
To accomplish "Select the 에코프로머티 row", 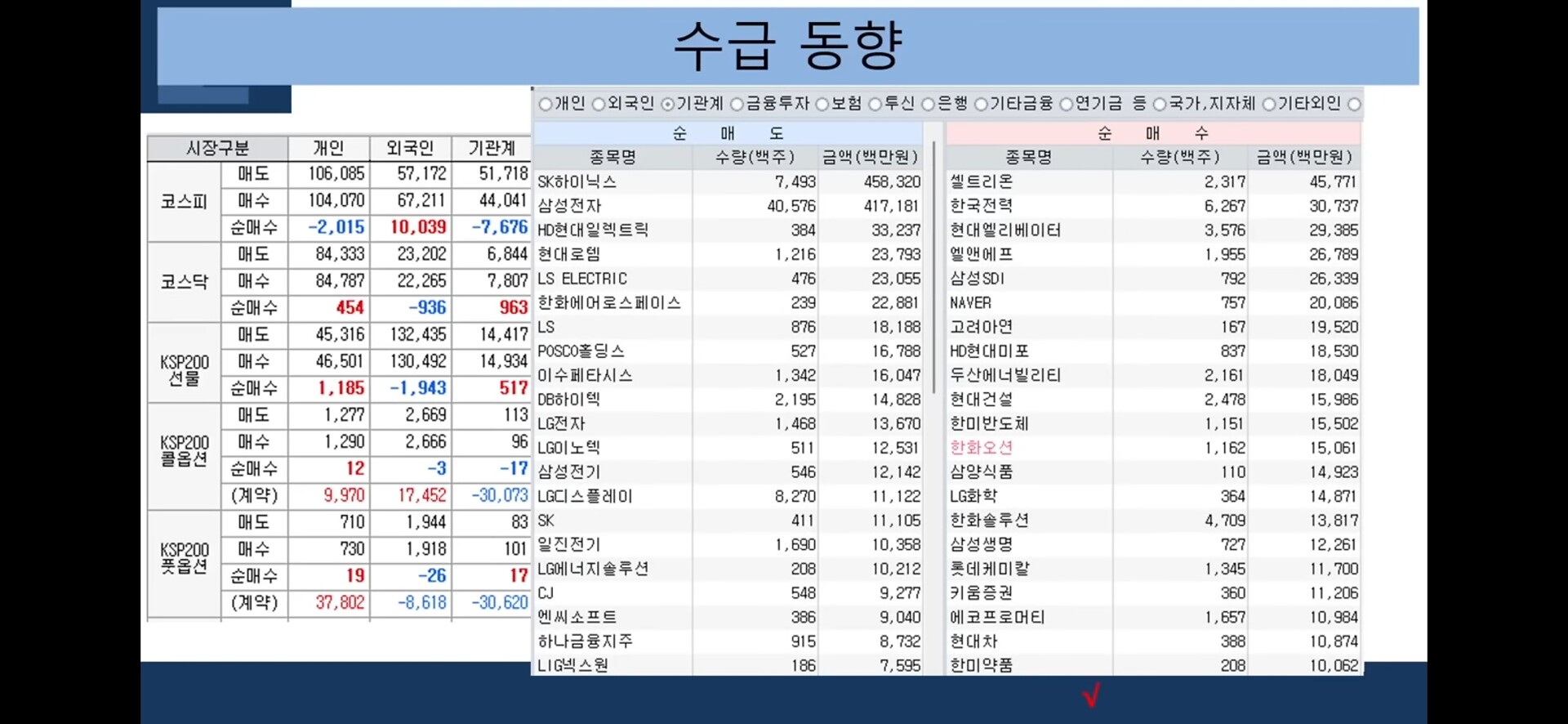I will pos(1153,617).
